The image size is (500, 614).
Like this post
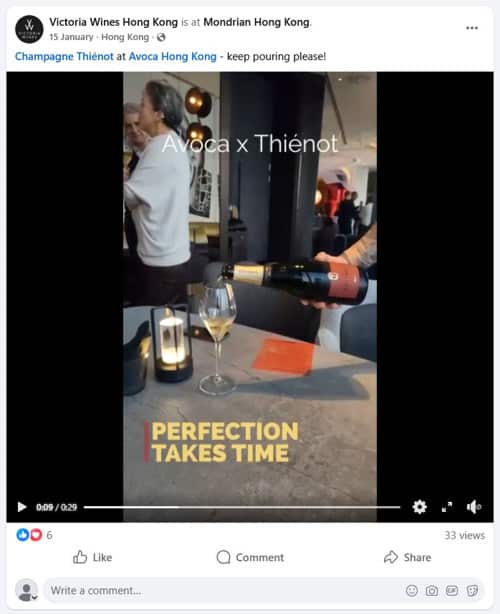[92, 557]
